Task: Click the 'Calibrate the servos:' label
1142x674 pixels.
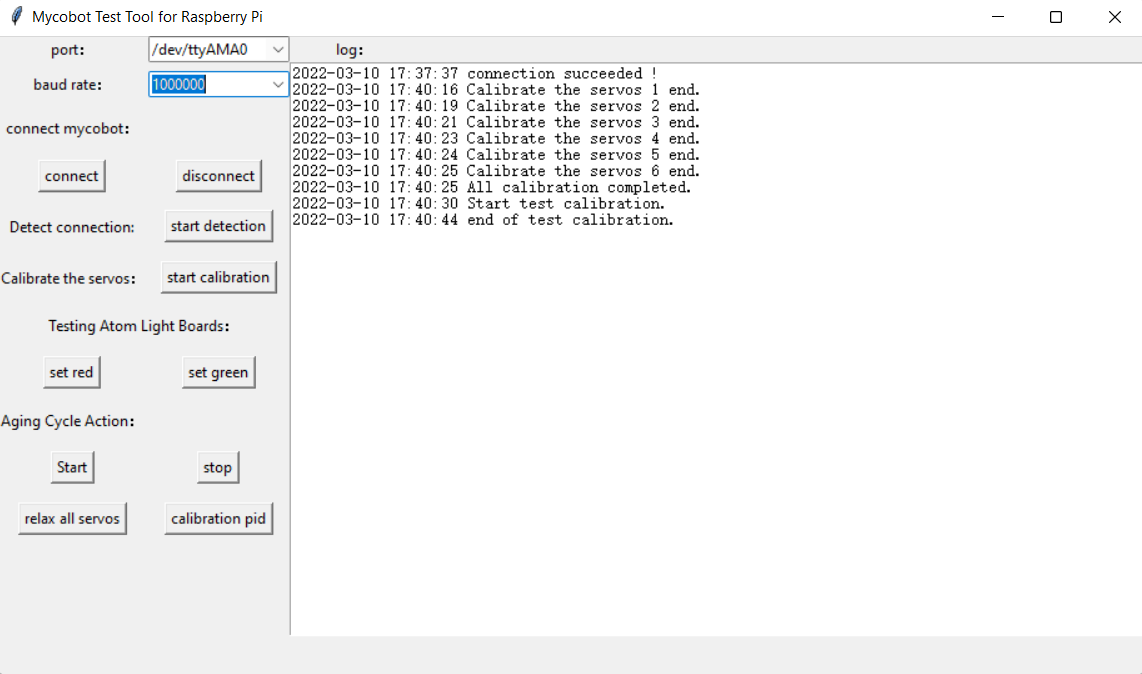Action: (x=68, y=278)
